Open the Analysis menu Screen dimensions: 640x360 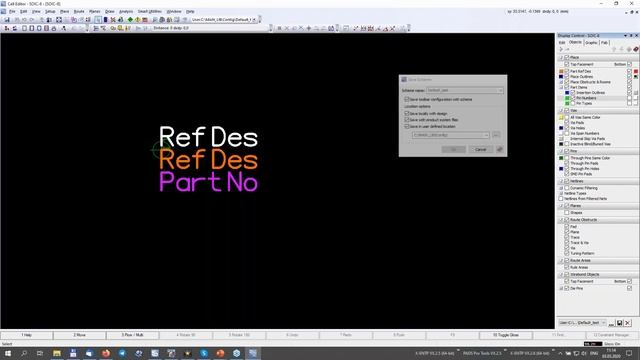[126, 11]
